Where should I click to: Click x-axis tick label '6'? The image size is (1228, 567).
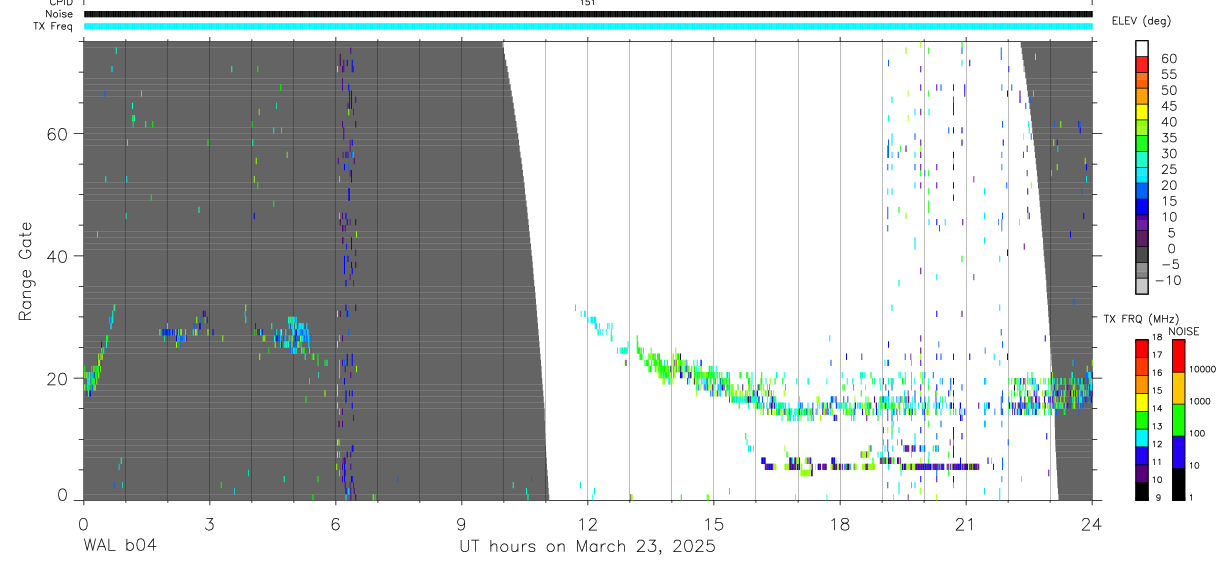pyautogui.click(x=335, y=523)
